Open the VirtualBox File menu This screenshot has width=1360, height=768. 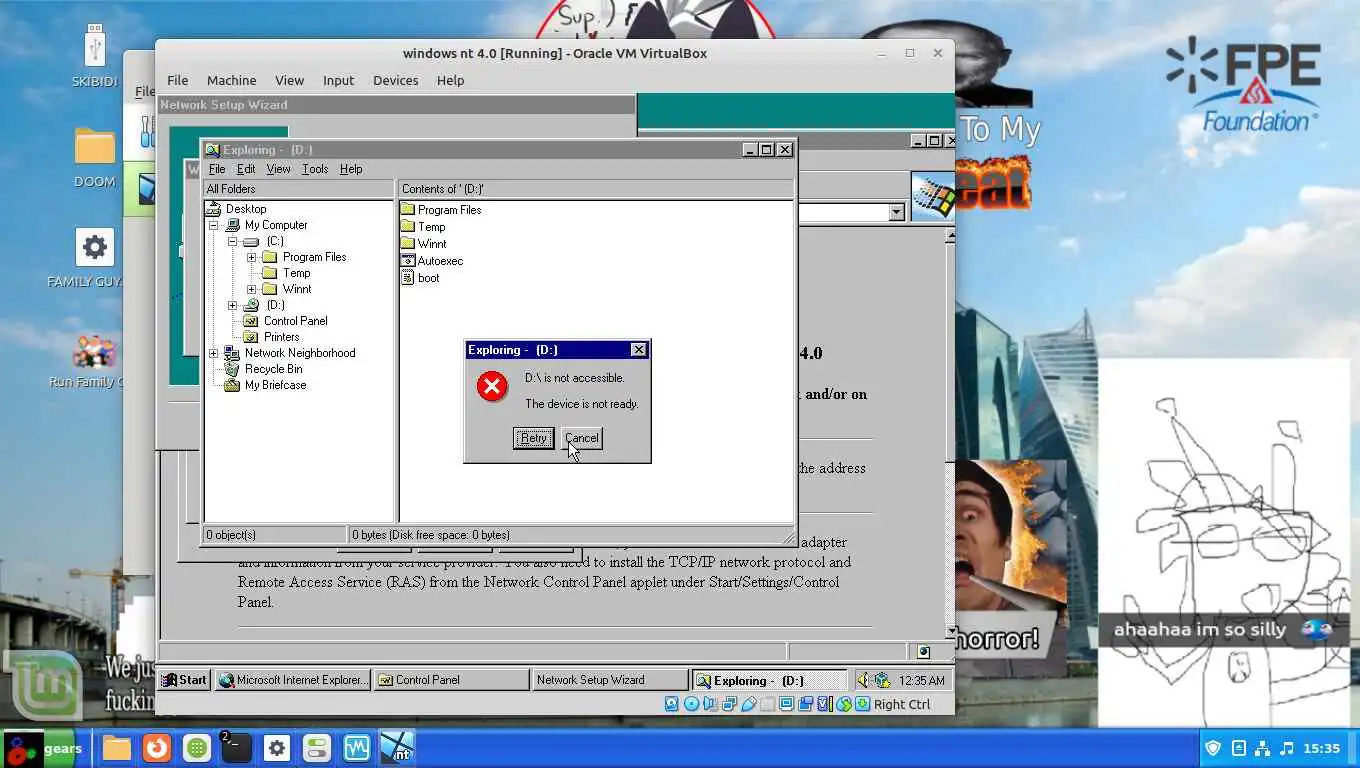pyautogui.click(x=177, y=80)
